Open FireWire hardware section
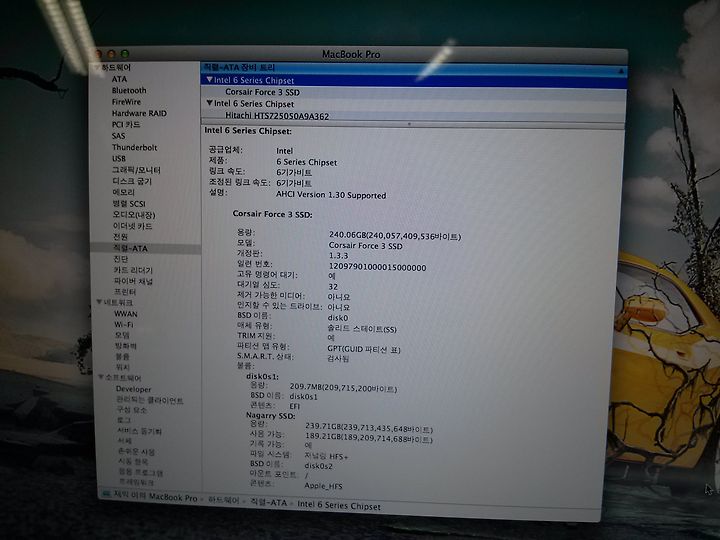This screenshot has height=540, width=720. [126, 102]
